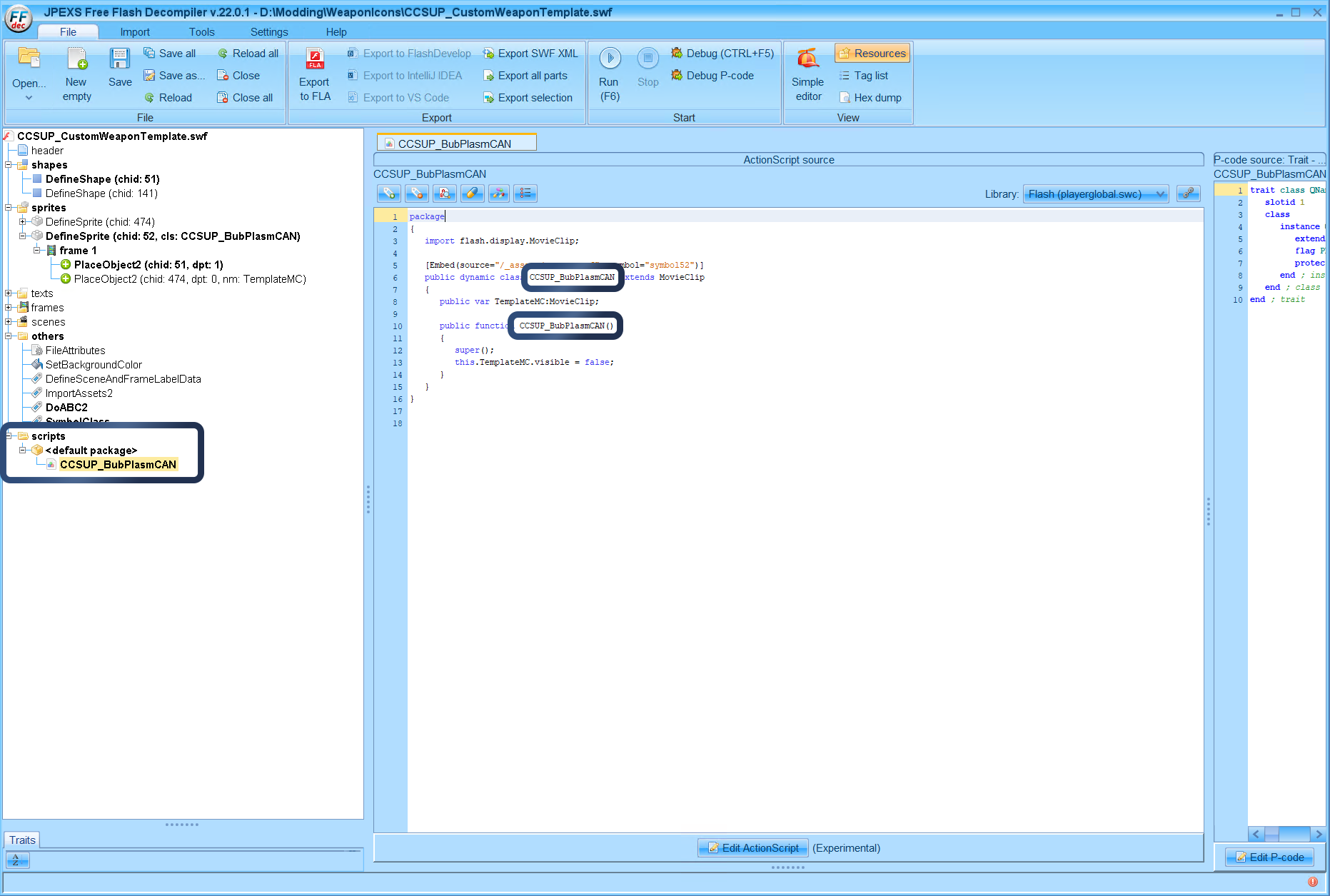This screenshot has width=1330, height=896.
Task: Start Debug P-code
Action: [x=721, y=75]
